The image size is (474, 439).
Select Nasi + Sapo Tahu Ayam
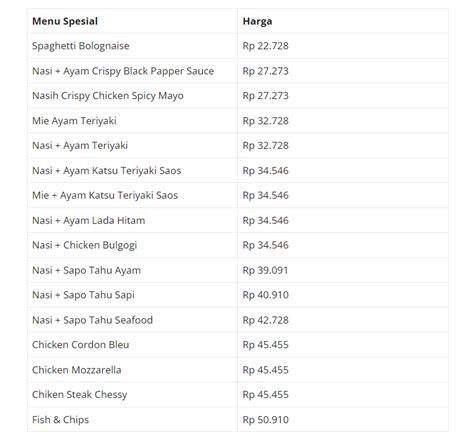click(x=86, y=270)
